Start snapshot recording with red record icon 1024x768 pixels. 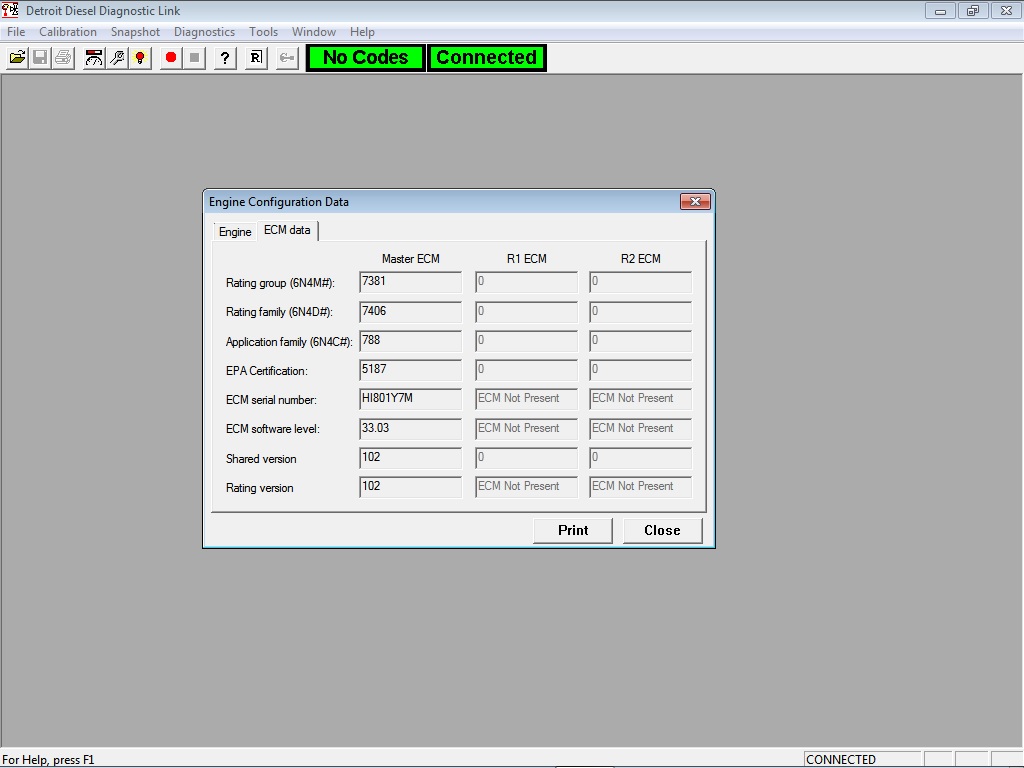click(x=170, y=57)
